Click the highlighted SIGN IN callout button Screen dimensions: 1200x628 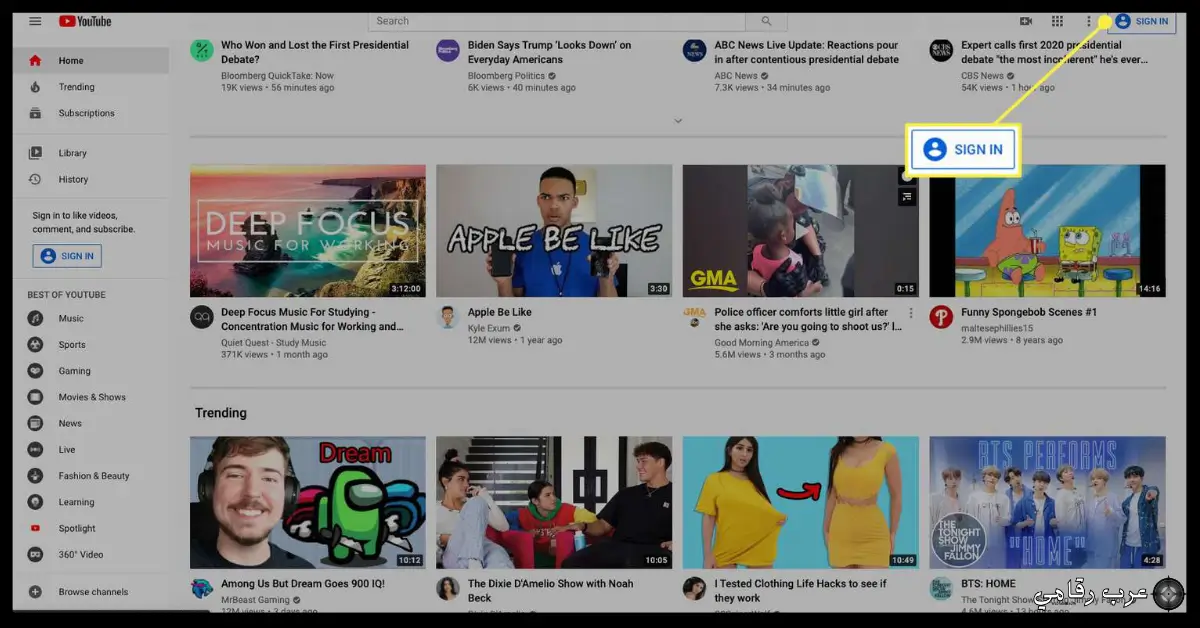click(x=963, y=150)
